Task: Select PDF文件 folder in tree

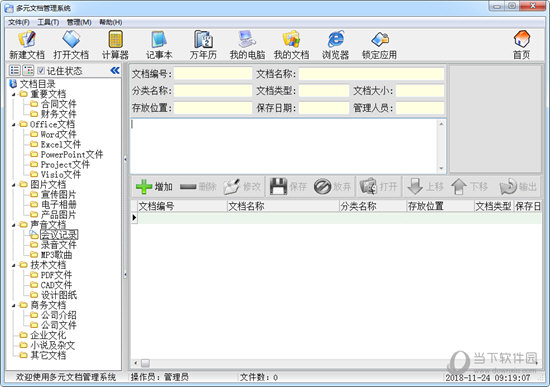Action: pos(56,275)
